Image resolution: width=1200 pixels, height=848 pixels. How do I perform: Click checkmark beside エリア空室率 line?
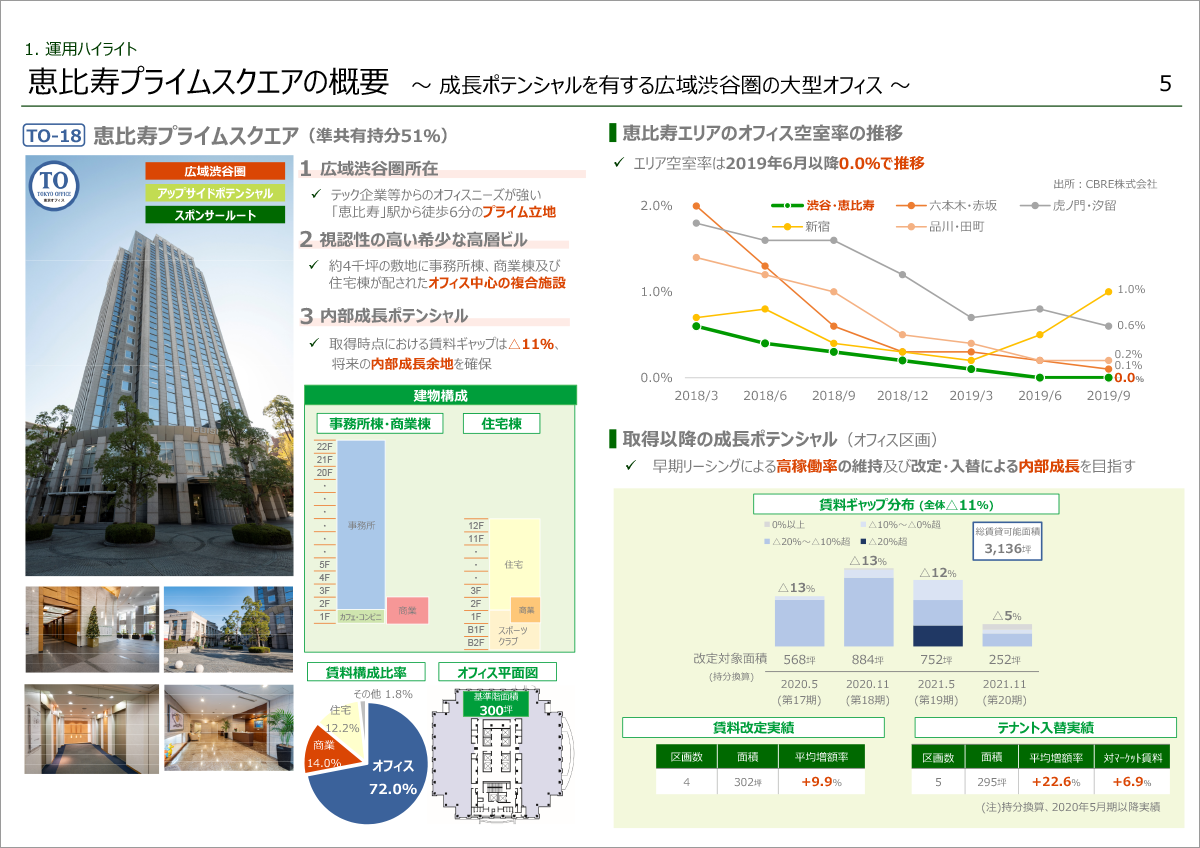point(617,163)
